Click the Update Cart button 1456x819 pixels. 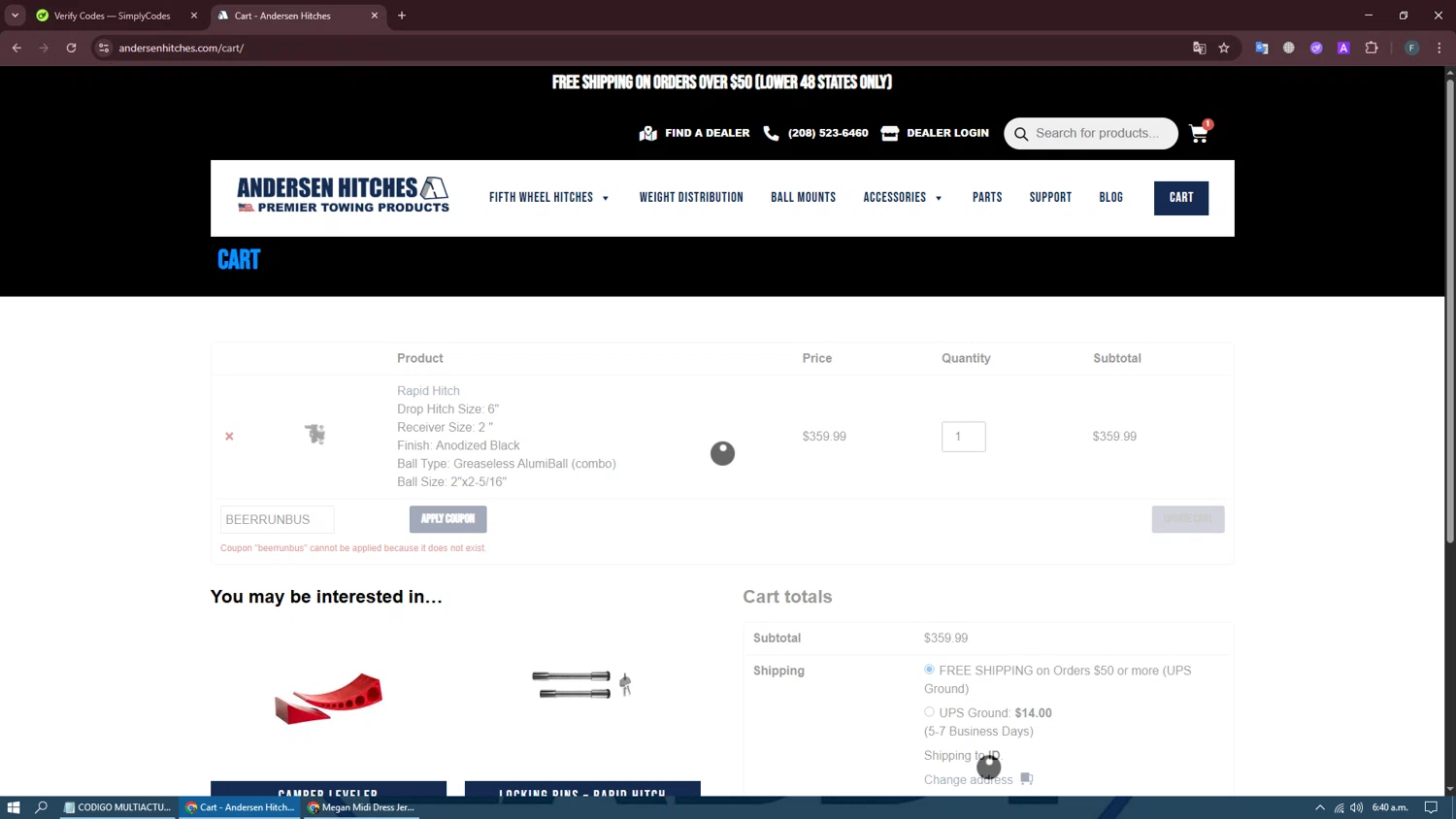click(1188, 519)
